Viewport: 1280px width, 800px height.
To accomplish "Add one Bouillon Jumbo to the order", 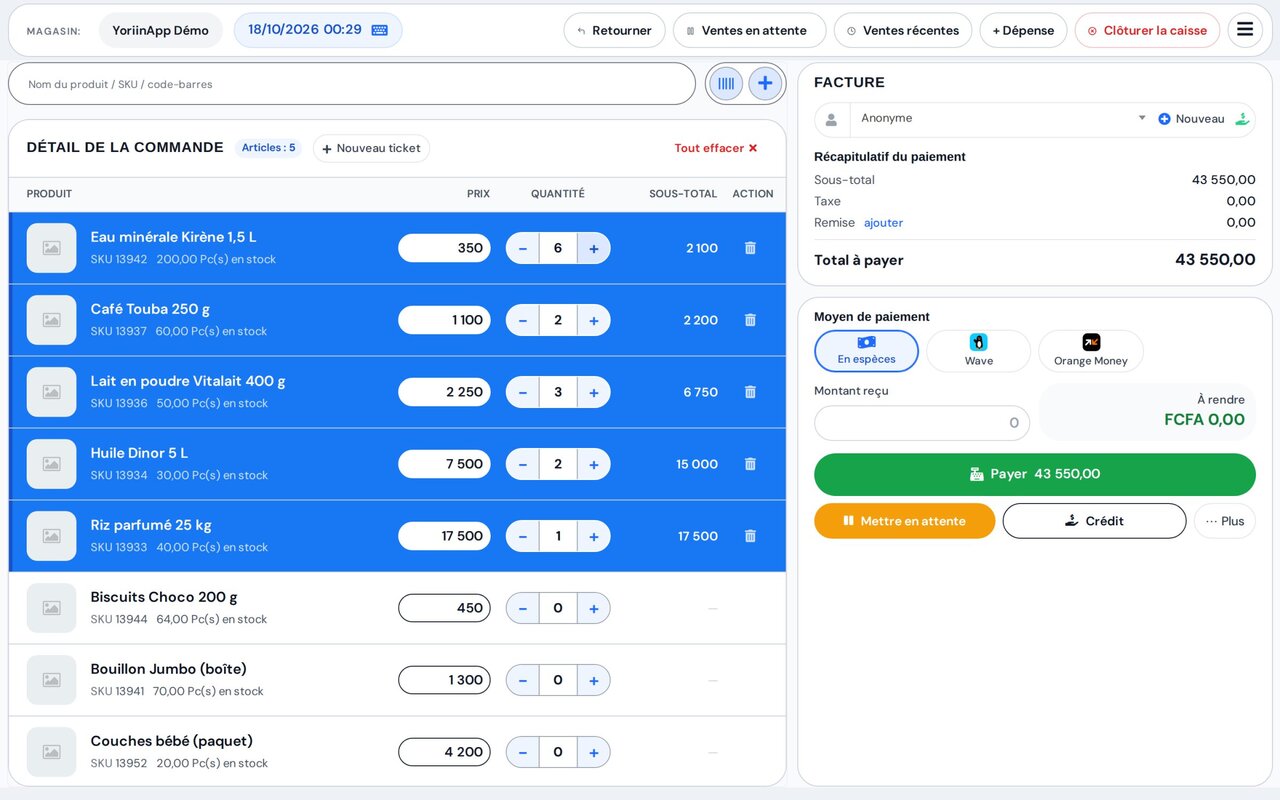I will tap(594, 680).
